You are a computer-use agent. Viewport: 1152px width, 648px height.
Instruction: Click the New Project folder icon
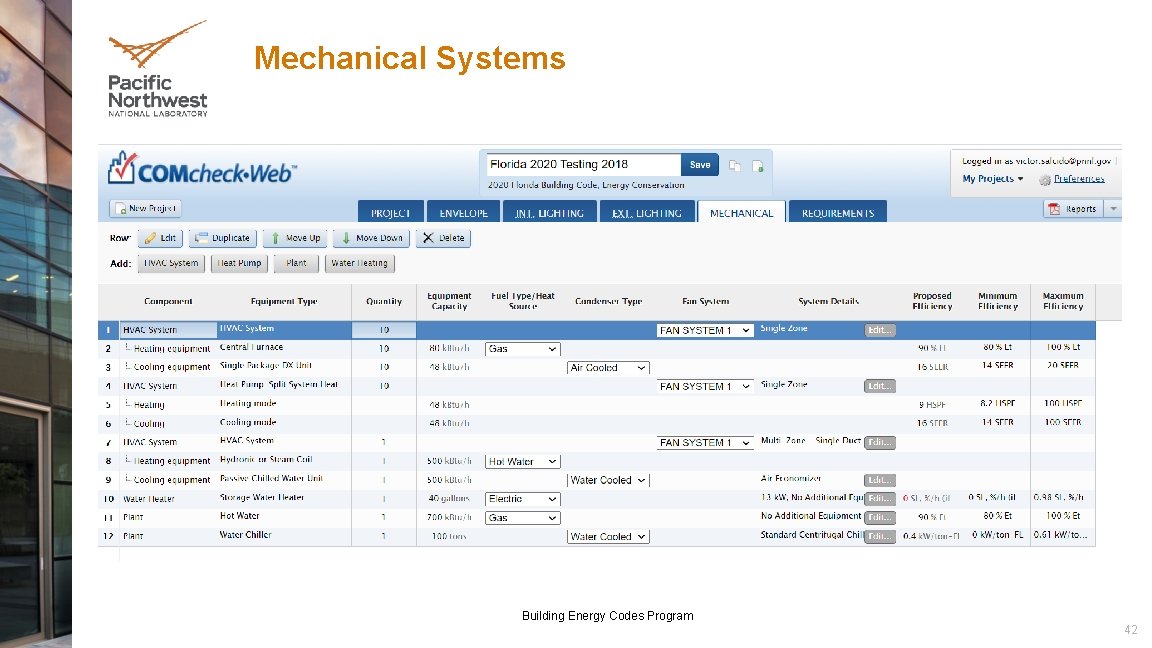tap(122, 208)
